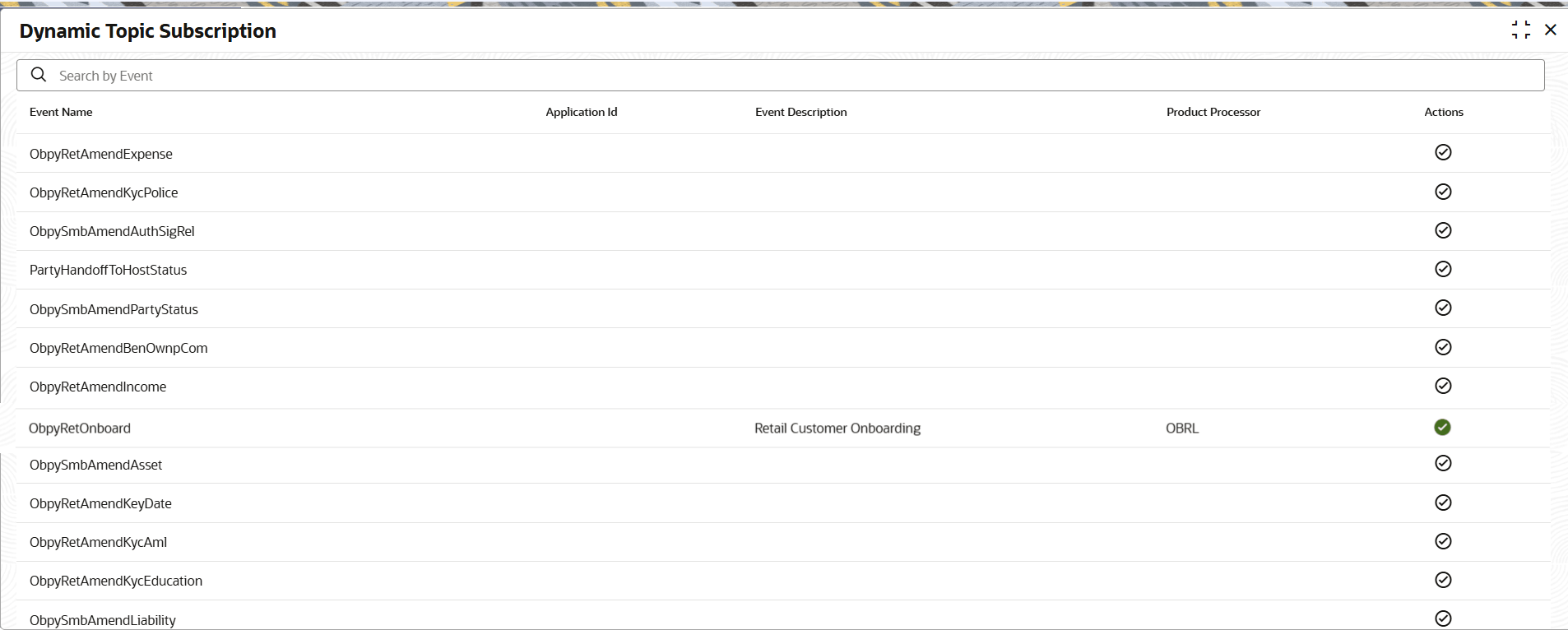Image resolution: width=1568 pixels, height=630 pixels.
Task: Toggle subscription for PartyHandoffToHostStatus
Action: click(1443, 269)
